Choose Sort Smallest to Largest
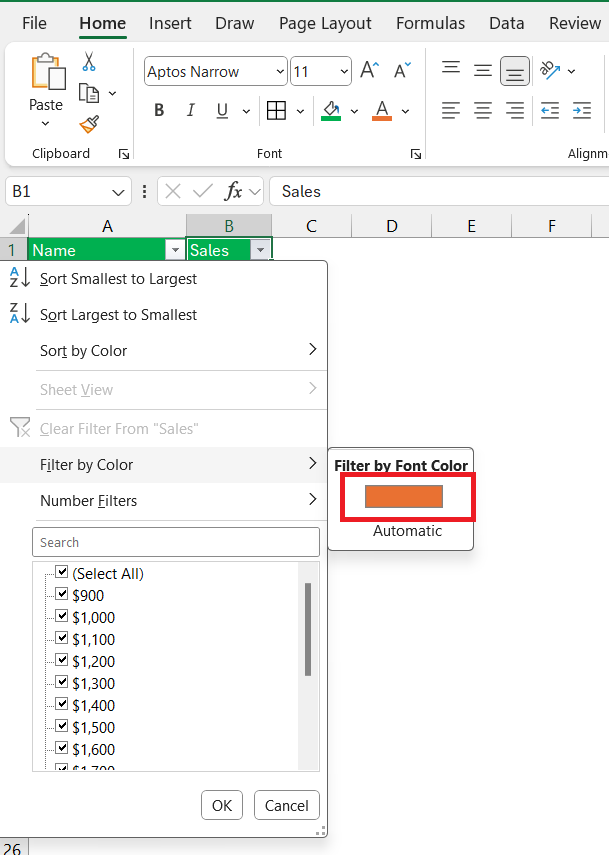The height and width of the screenshot is (855, 609). point(164,279)
